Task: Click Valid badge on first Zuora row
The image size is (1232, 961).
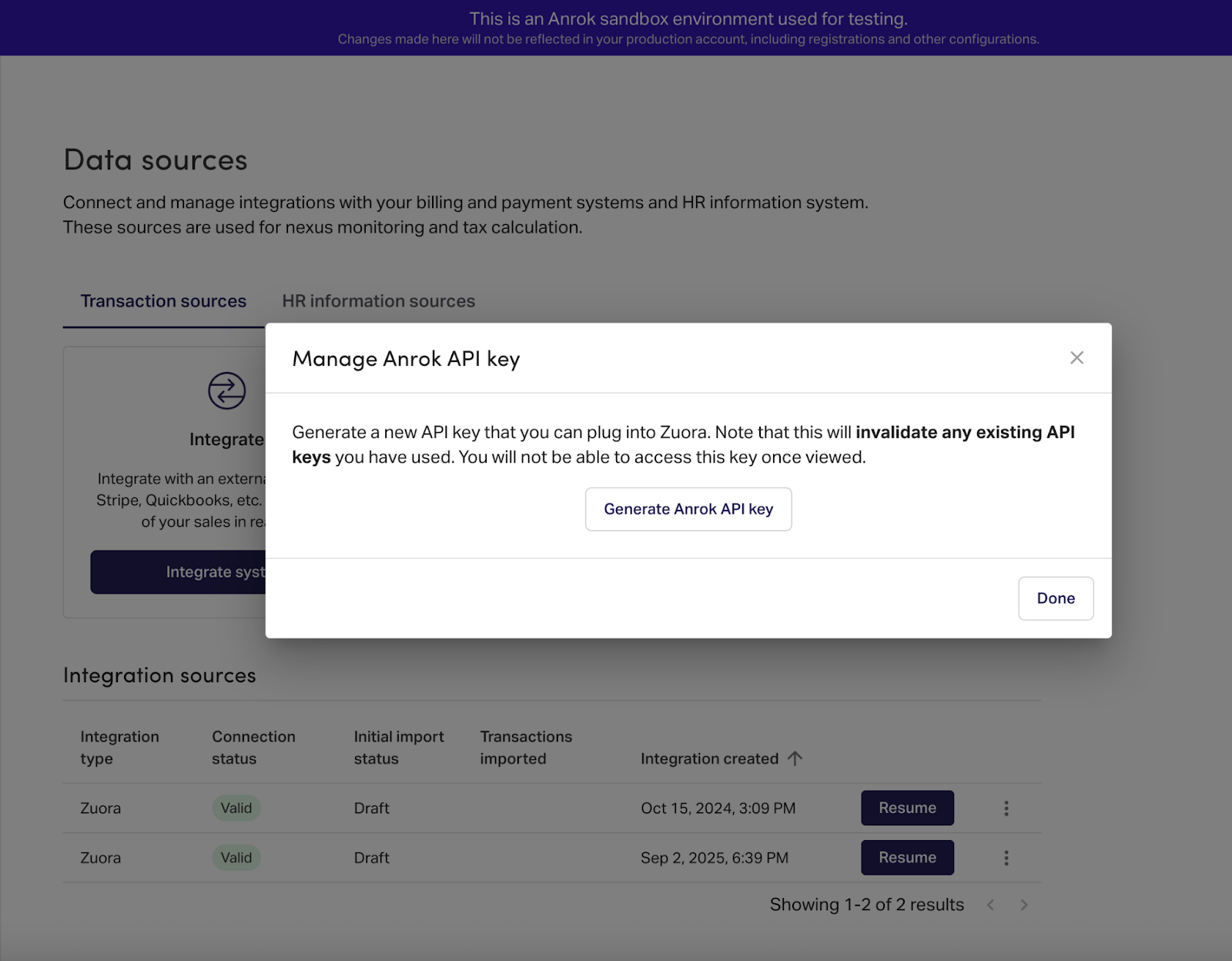Action: 236,808
